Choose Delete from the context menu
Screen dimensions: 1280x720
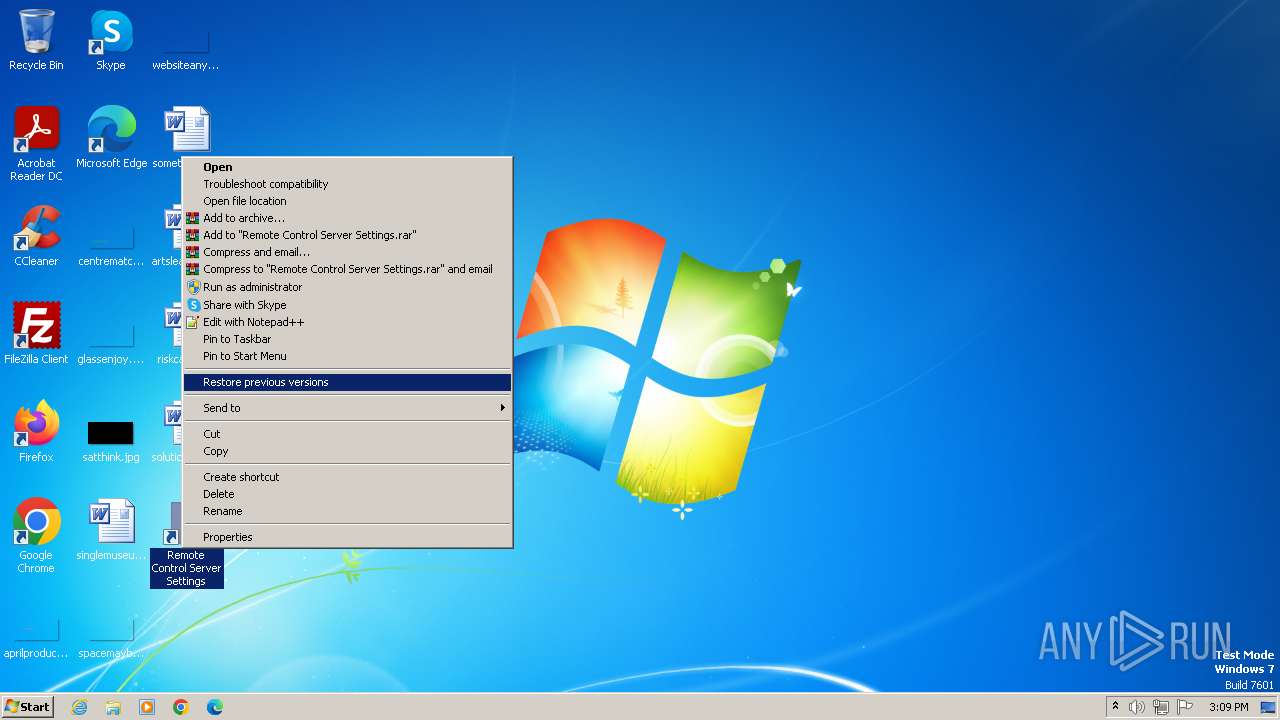pyautogui.click(x=348, y=494)
